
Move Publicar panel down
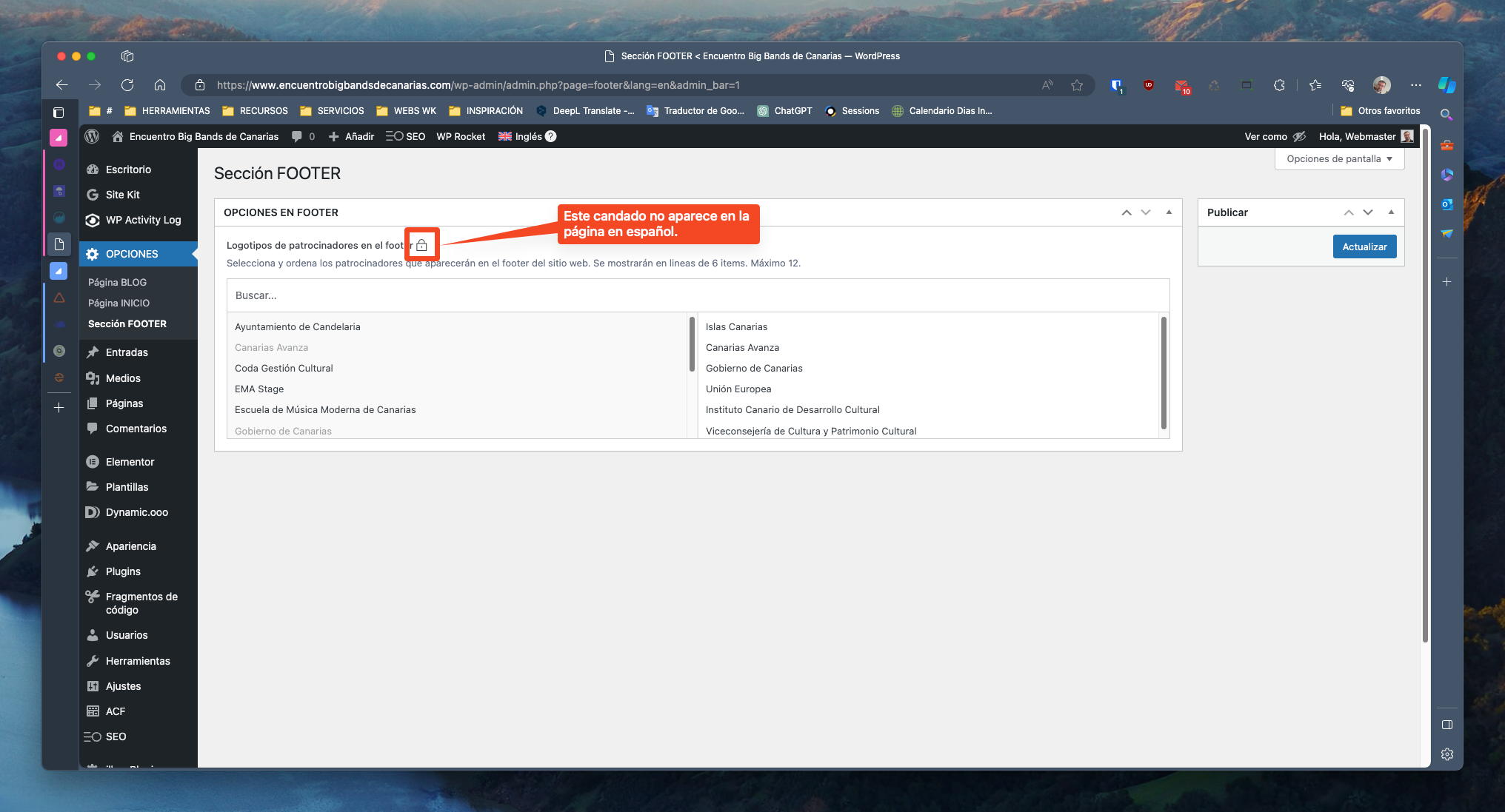click(x=1368, y=212)
